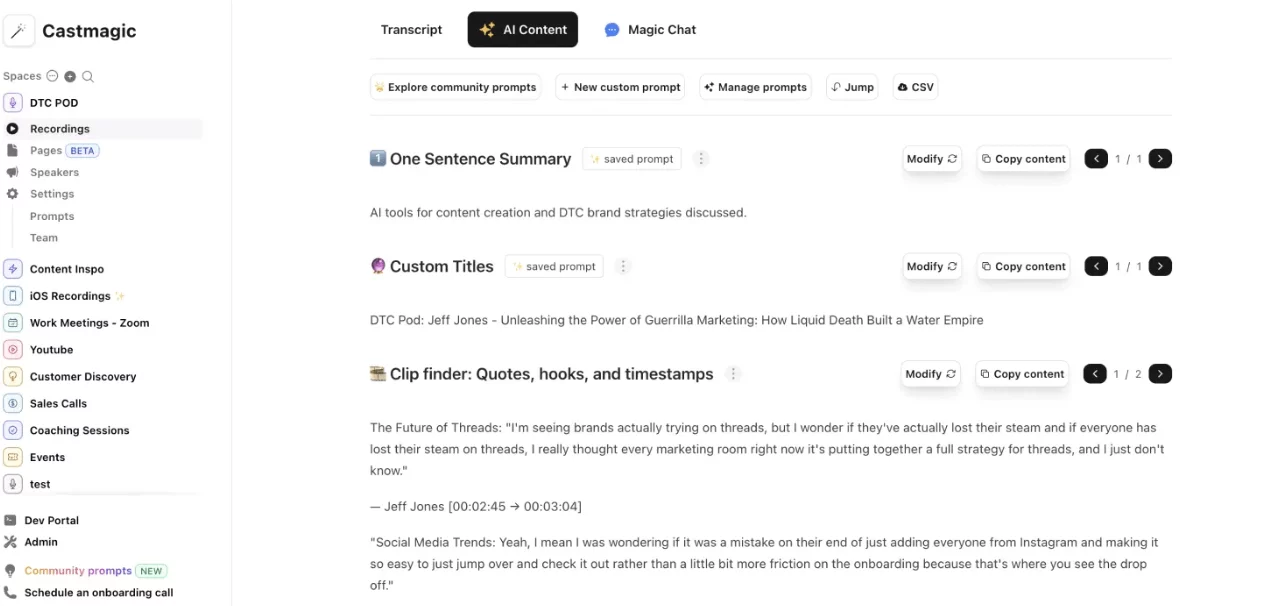Open the Custom Titles three-dot menu
Viewport: 1287px width, 606px height.
tap(623, 266)
